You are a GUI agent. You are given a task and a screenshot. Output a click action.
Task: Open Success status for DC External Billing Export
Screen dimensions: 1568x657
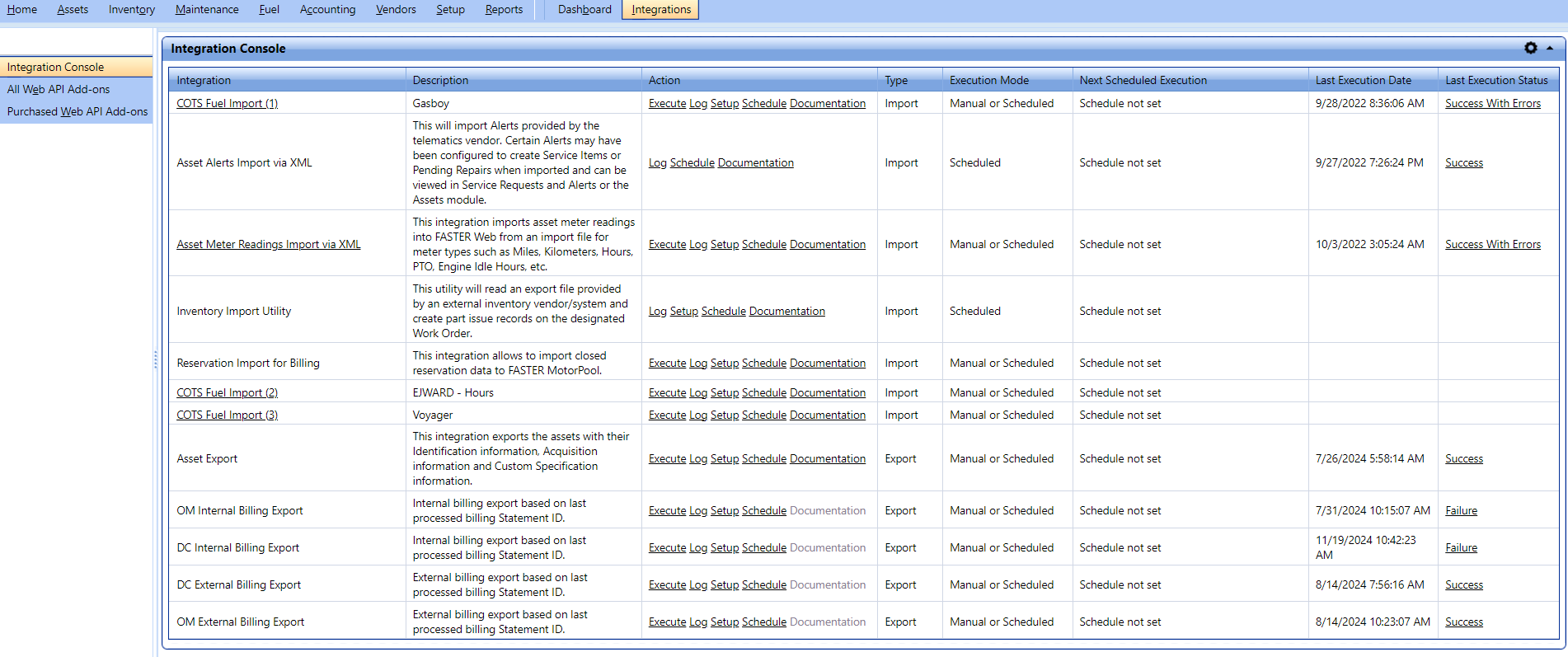click(x=1464, y=584)
